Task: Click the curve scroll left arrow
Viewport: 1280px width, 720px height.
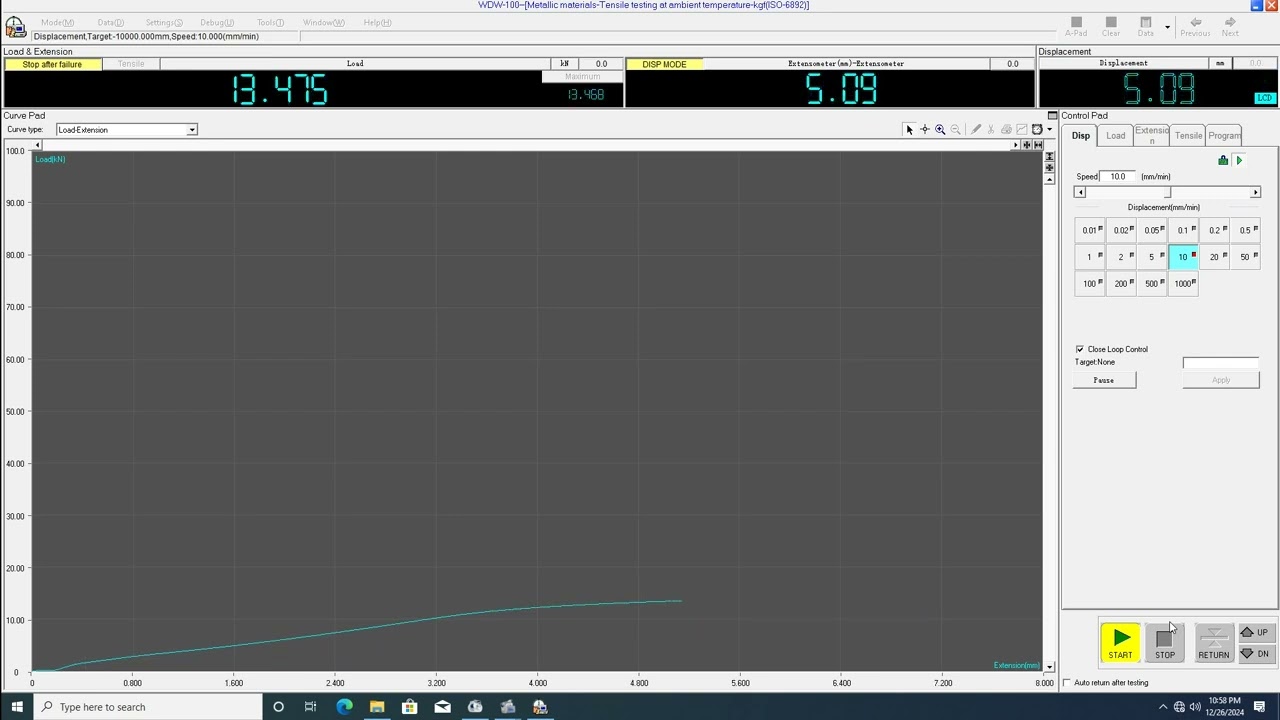Action: tap(38, 145)
